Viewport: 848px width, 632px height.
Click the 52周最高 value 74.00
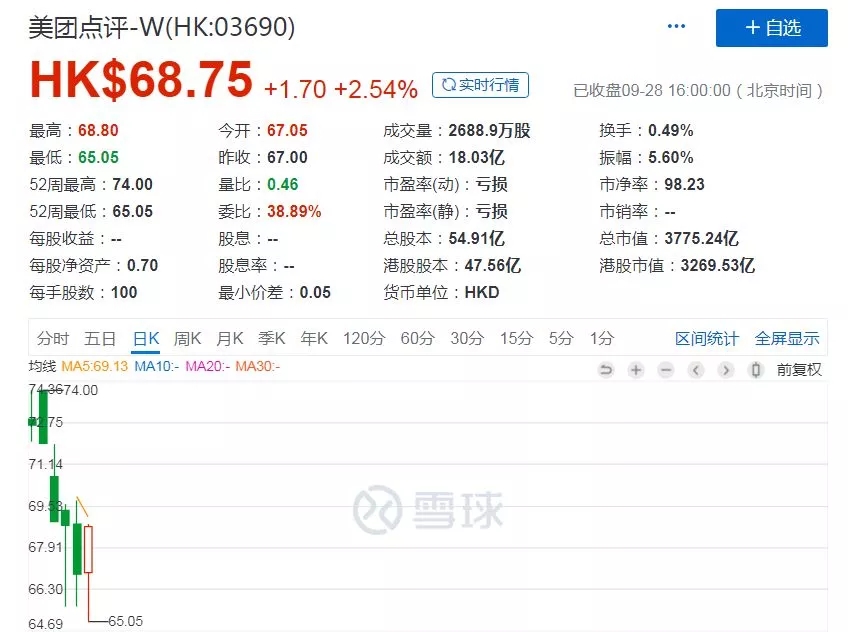tap(132, 184)
